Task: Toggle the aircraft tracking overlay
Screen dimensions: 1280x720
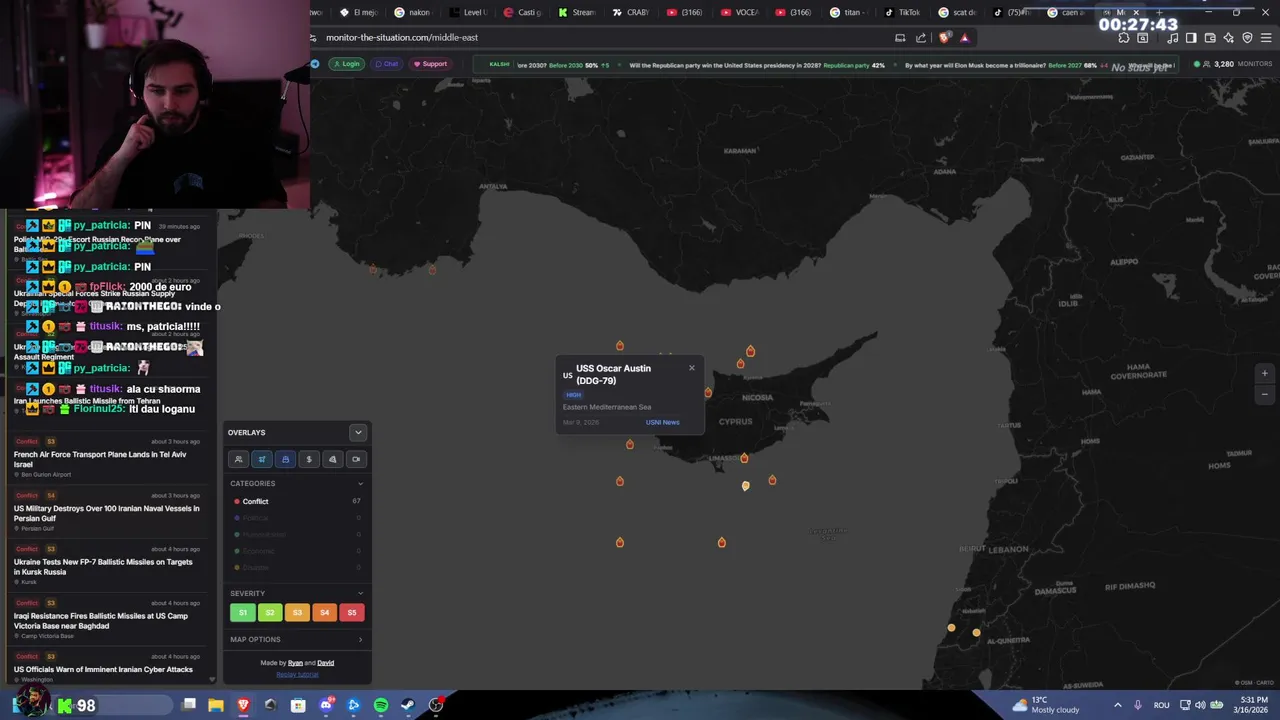Action: (261, 459)
